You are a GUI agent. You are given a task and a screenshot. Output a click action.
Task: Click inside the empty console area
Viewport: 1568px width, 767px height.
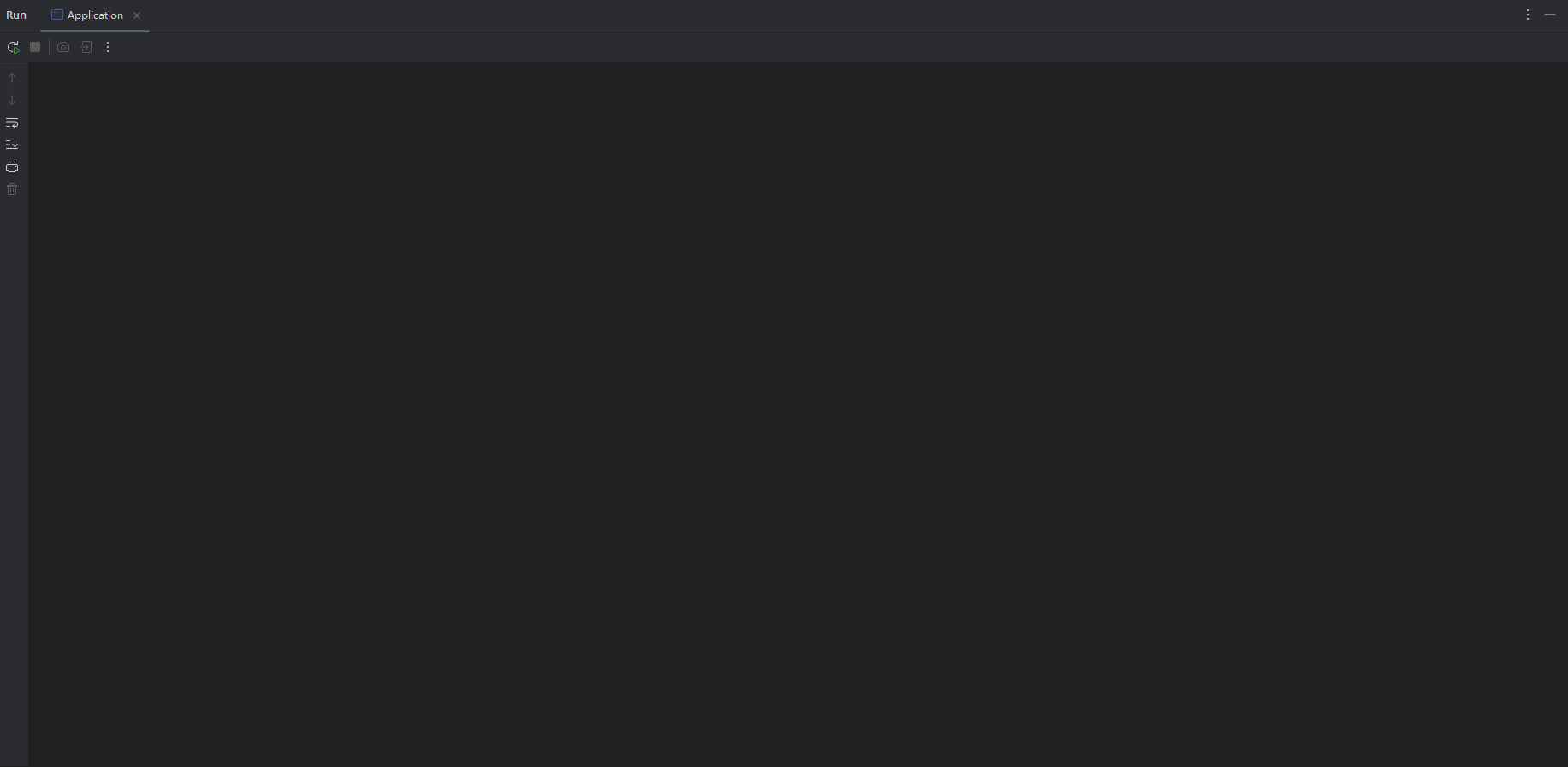798,414
